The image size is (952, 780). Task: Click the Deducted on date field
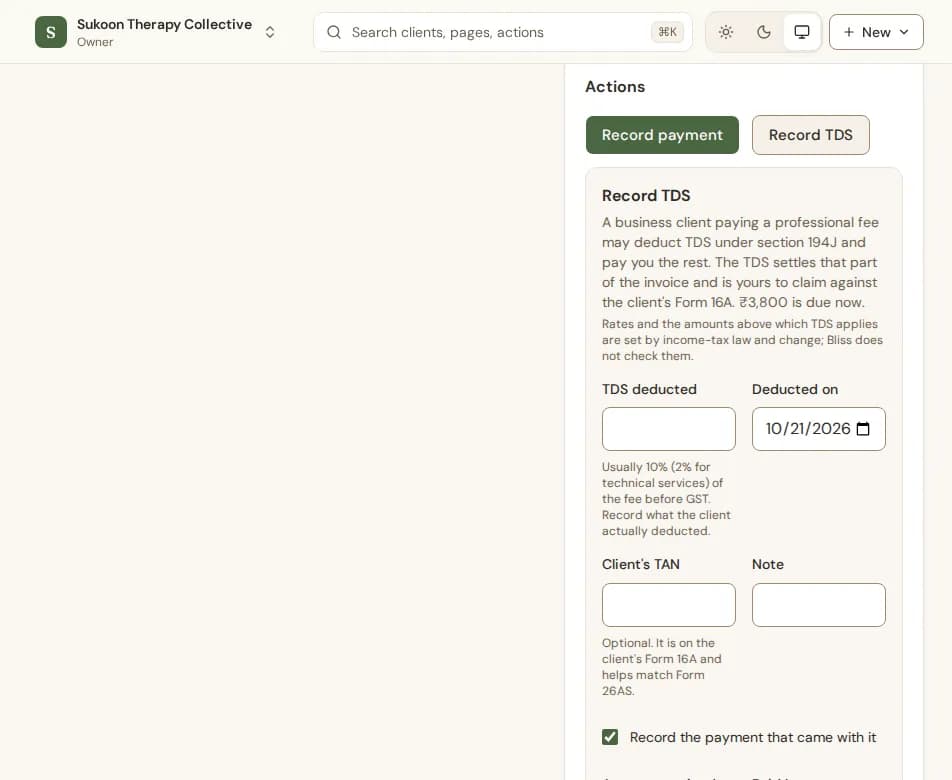[818, 429]
